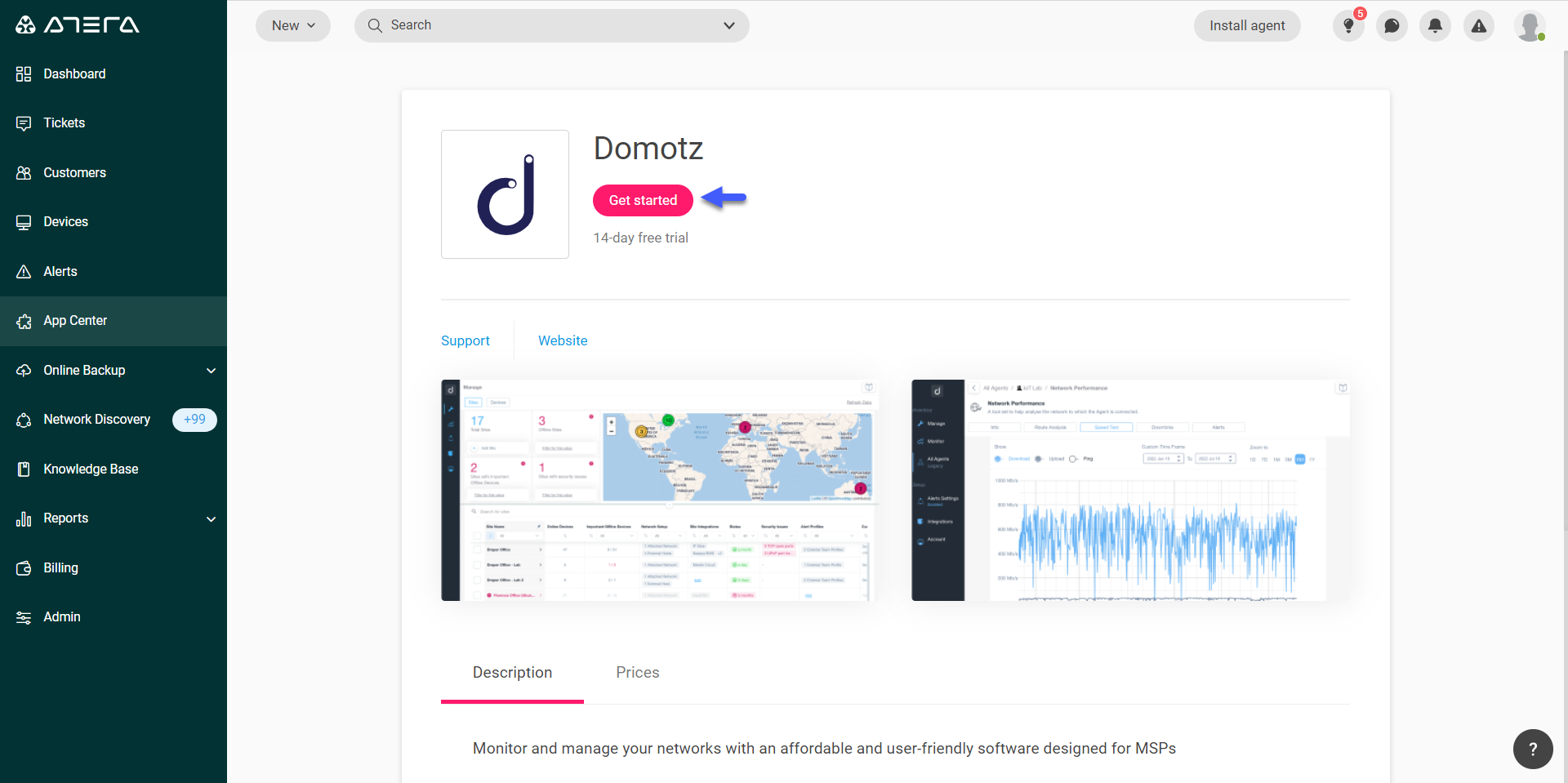Click the Network Discovery icon

[24, 420]
